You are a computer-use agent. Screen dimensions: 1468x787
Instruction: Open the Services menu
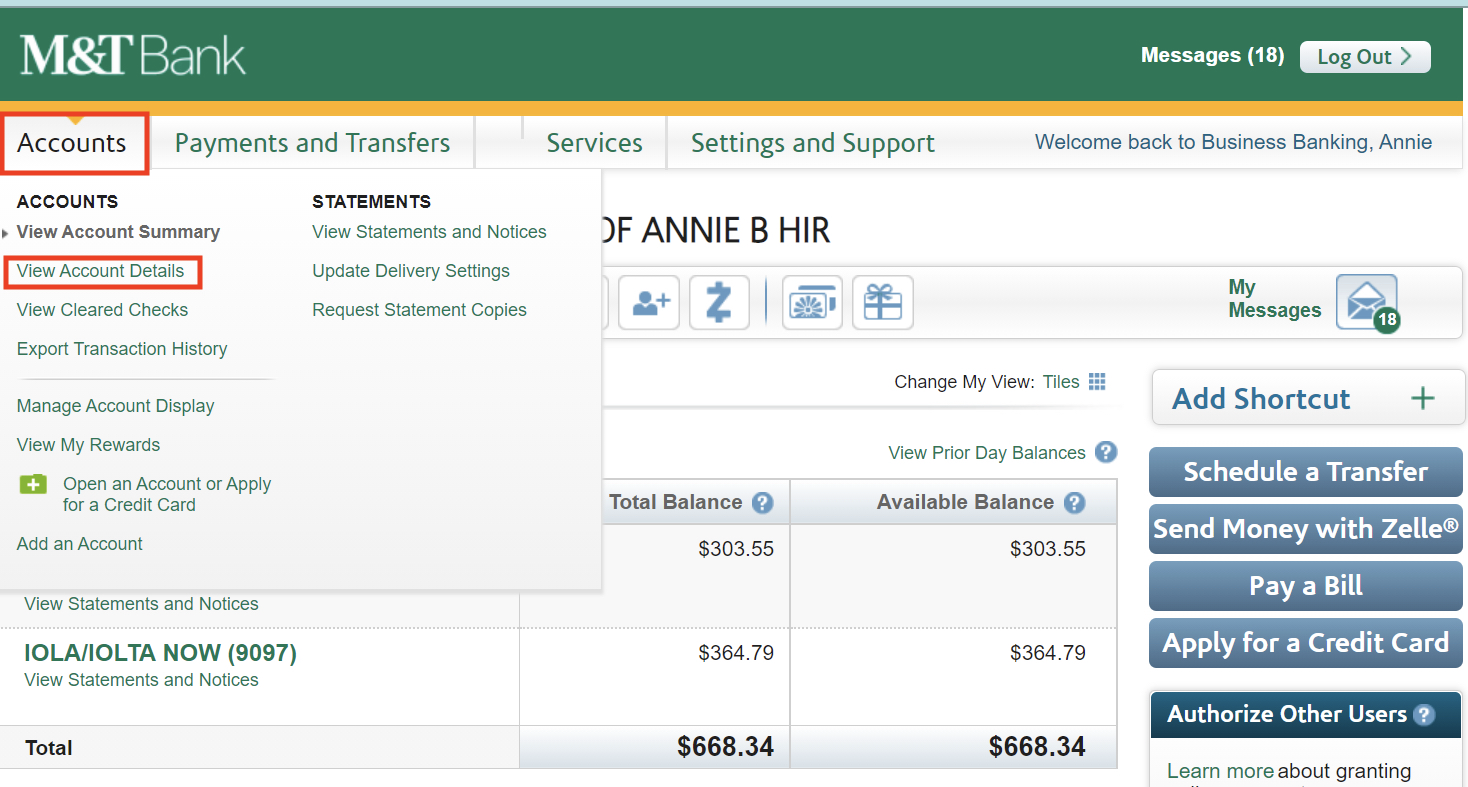594,142
